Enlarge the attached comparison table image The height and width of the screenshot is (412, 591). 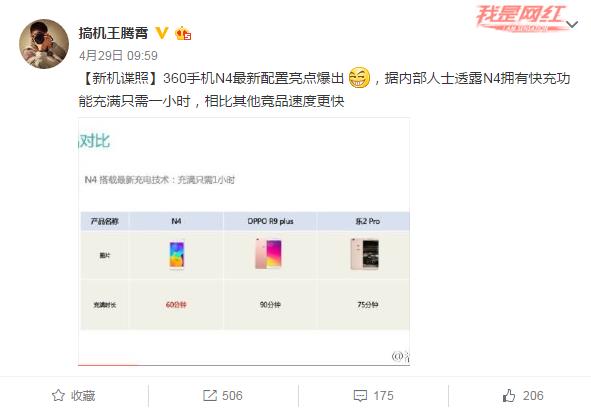(244, 242)
